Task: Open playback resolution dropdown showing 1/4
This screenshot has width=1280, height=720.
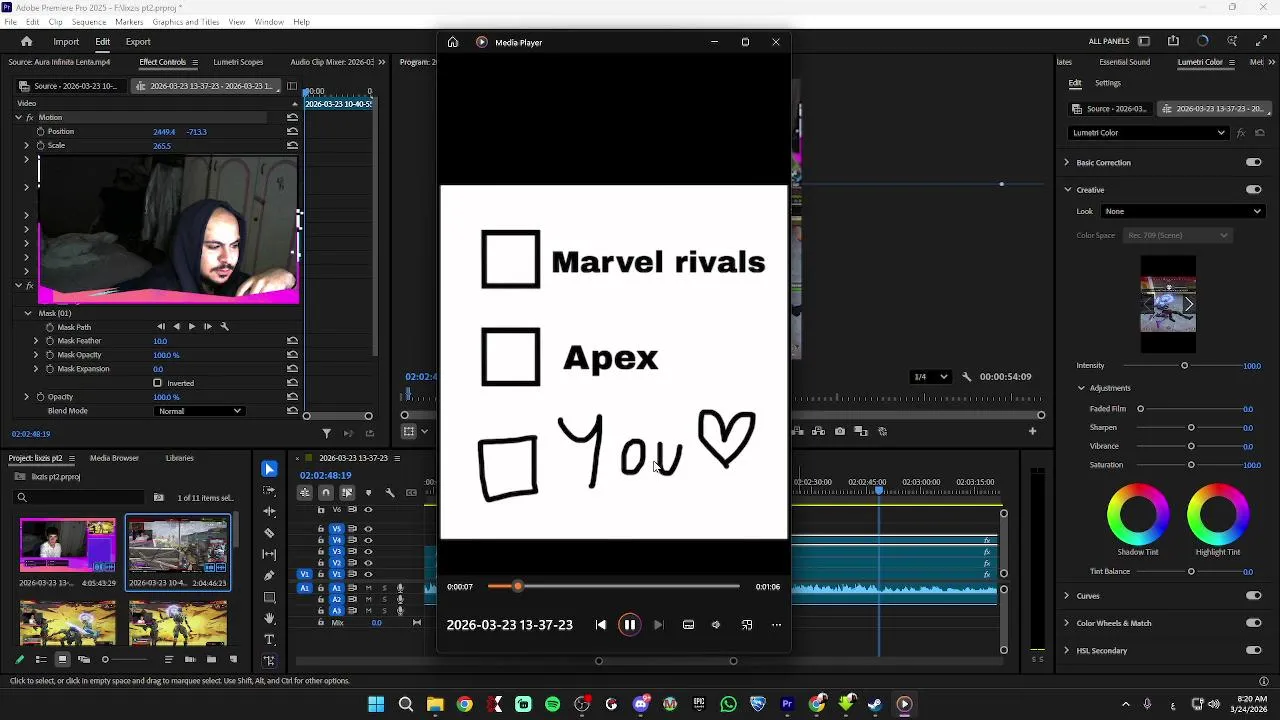Action: [x=931, y=377]
